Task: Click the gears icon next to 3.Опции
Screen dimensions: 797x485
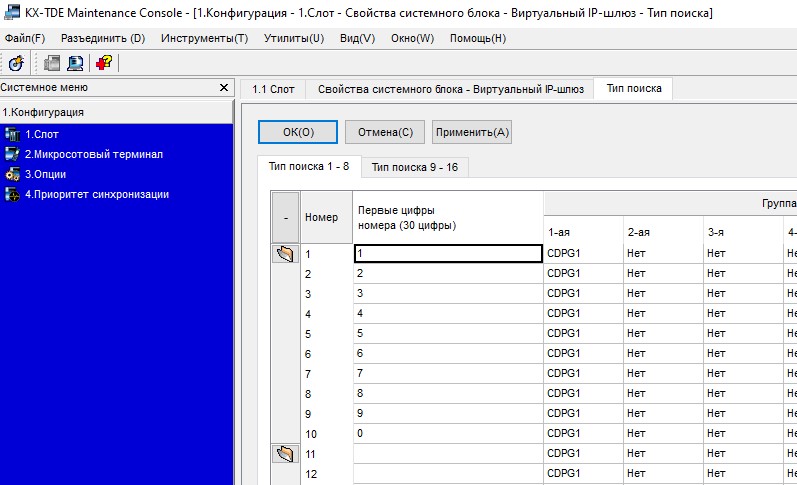Action: pyautogui.click(x=12, y=174)
